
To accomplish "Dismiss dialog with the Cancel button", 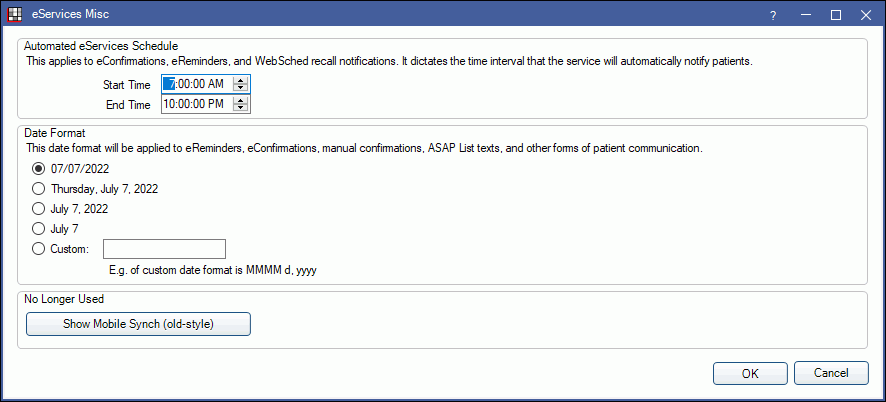I will (831, 373).
